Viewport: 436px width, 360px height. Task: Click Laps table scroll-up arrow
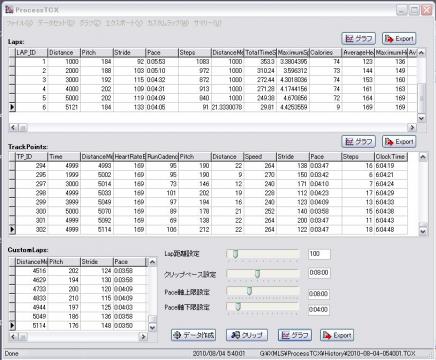[421, 53]
